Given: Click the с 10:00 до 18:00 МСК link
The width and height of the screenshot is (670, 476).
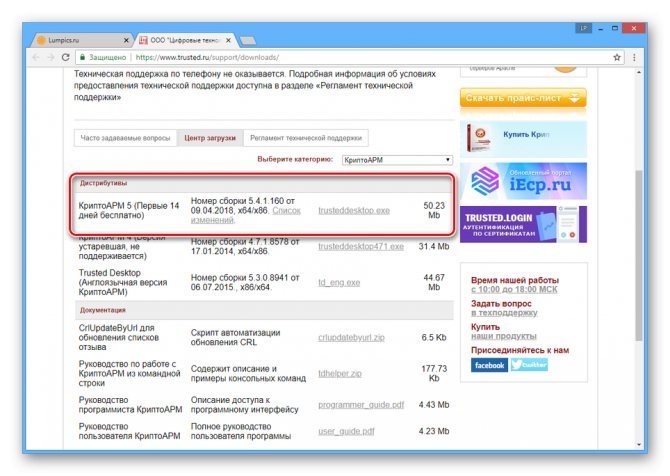Looking at the screenshot, I should (514, 290).
